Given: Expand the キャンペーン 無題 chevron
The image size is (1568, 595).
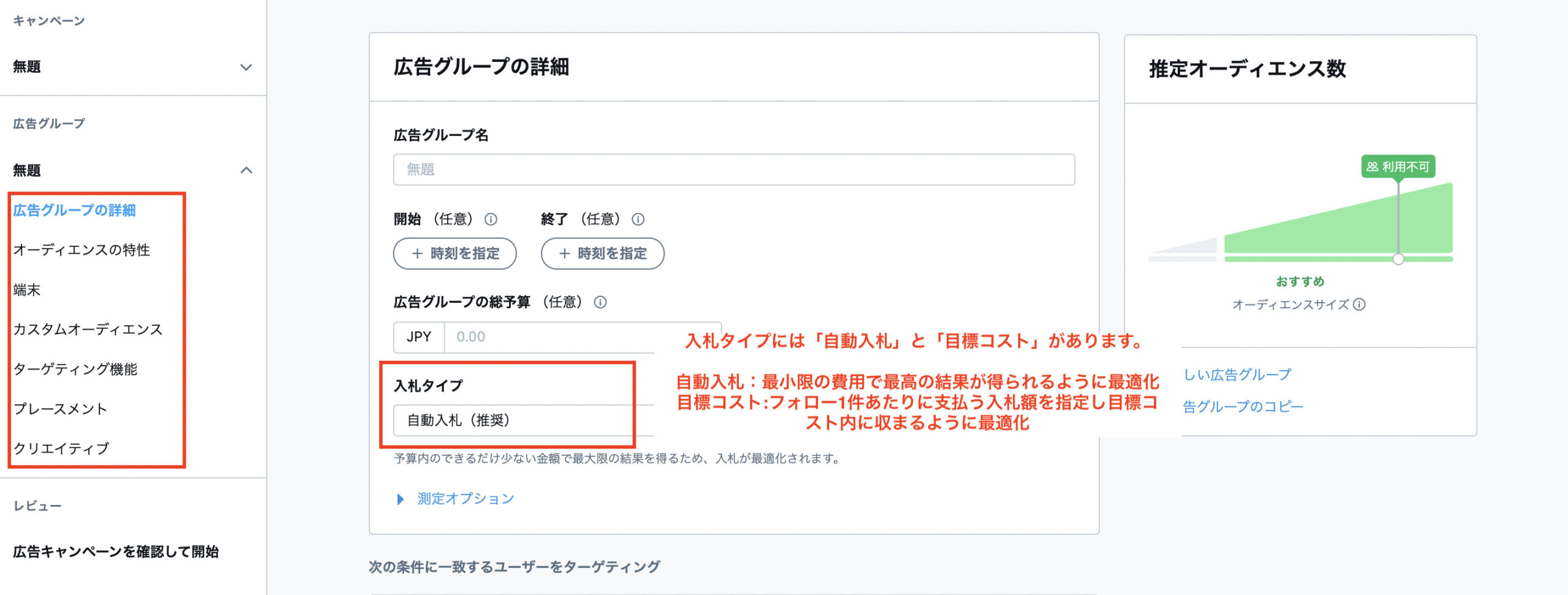Looking at the screenshot, I should tap(246, 67).
